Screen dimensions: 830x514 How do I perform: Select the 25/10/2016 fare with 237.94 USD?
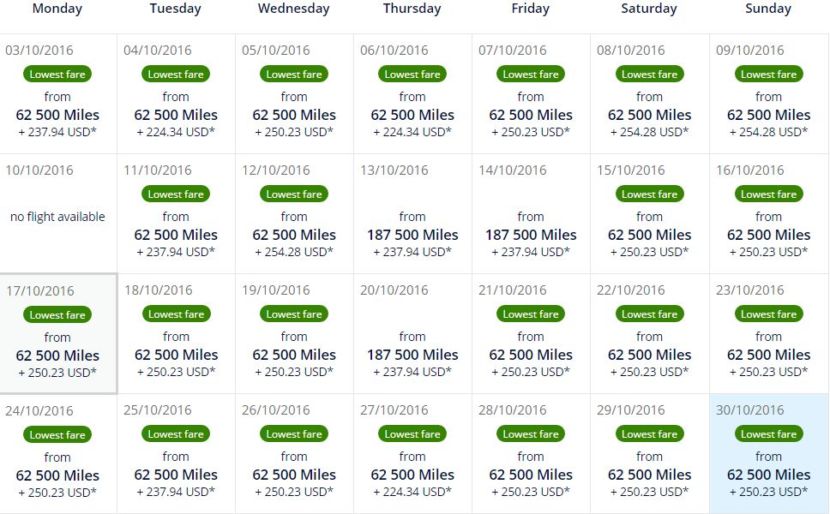pos(176,453)
